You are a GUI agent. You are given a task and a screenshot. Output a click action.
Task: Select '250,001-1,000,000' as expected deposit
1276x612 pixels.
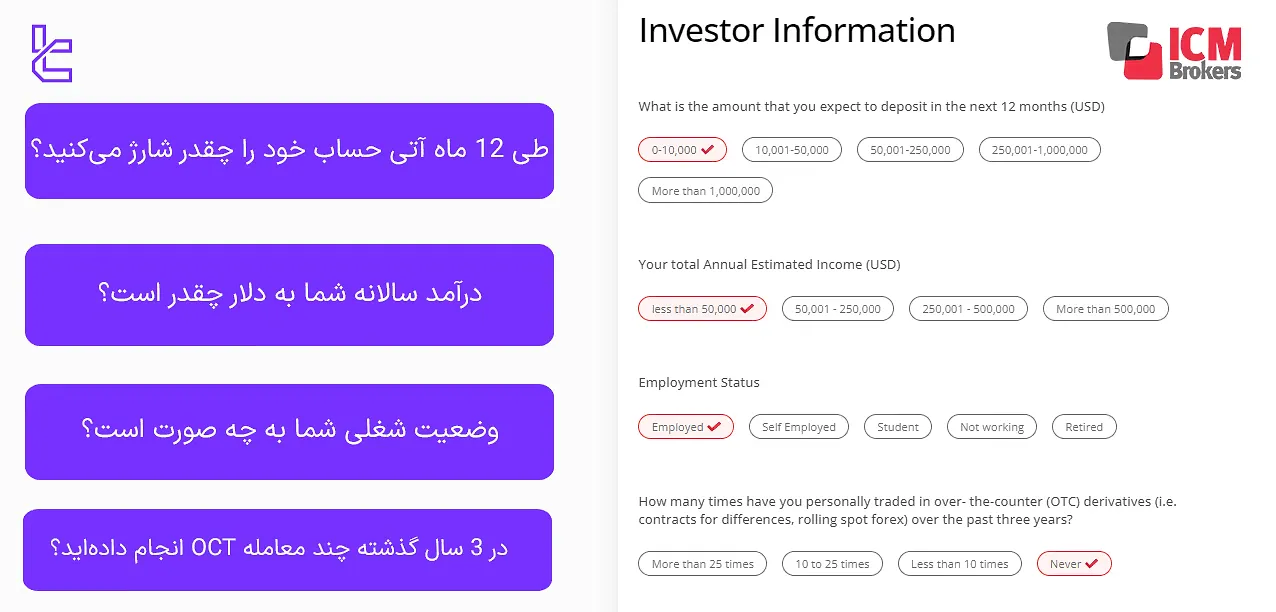(x=1039, y=149)
